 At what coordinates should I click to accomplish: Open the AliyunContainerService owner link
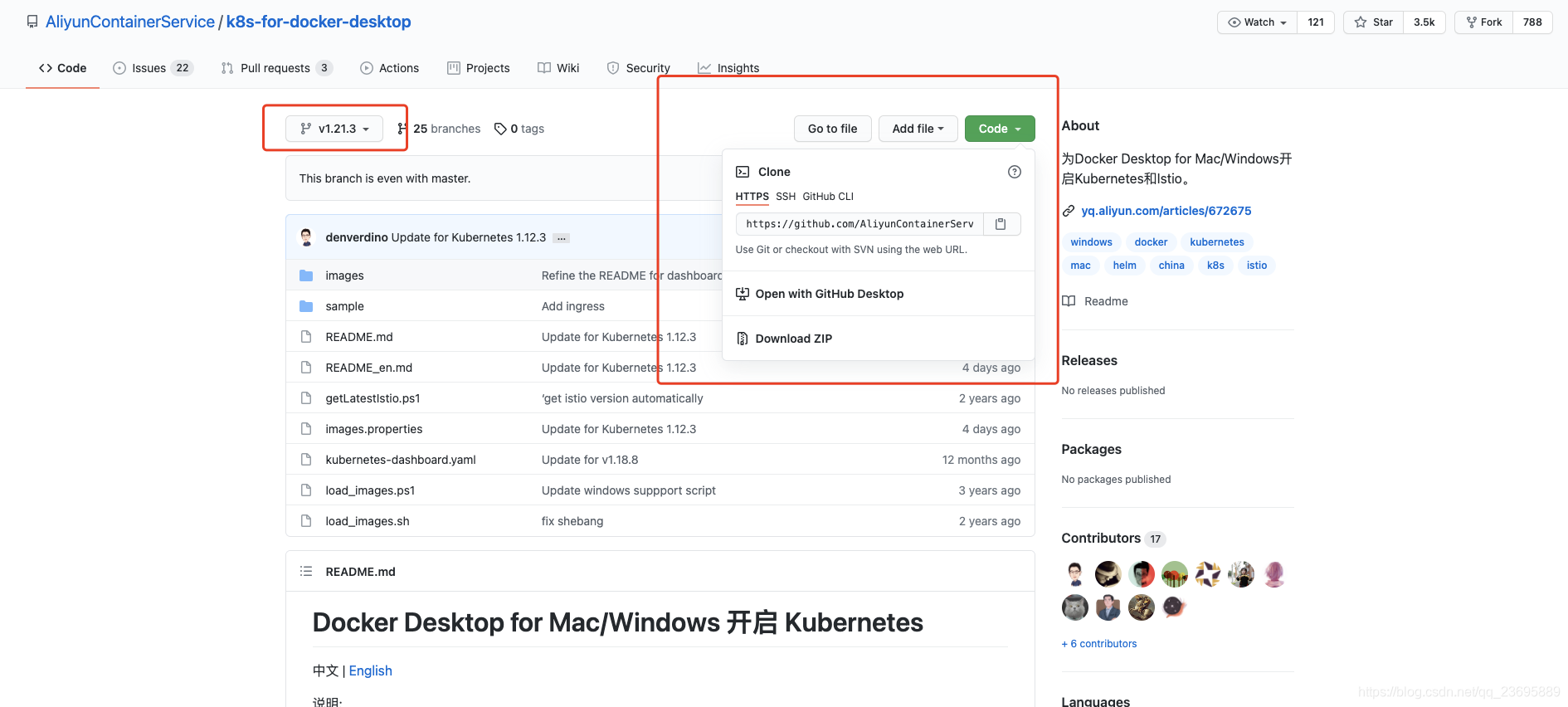(x=129, y=22)
